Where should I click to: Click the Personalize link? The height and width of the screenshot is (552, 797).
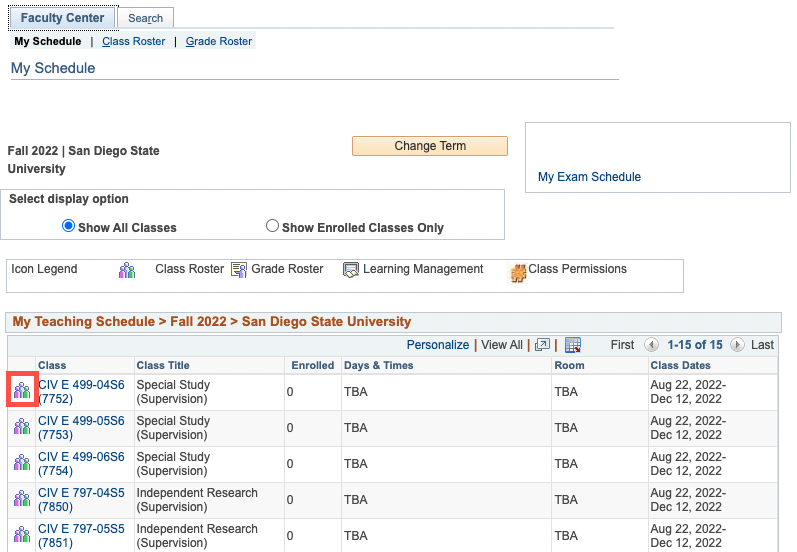coord(438,345)
